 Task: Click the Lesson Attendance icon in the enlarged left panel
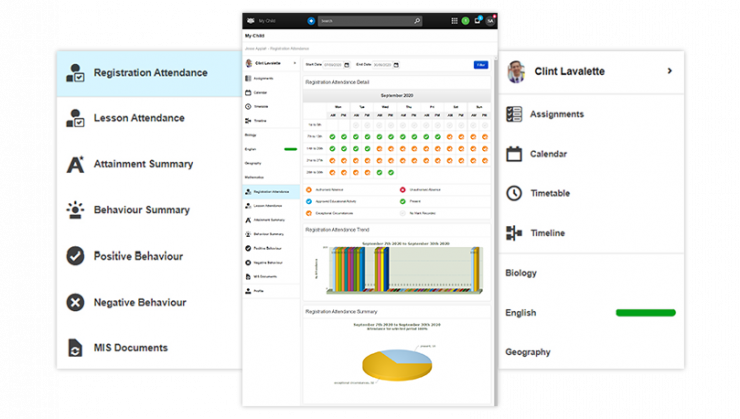(x=75, y=119)
